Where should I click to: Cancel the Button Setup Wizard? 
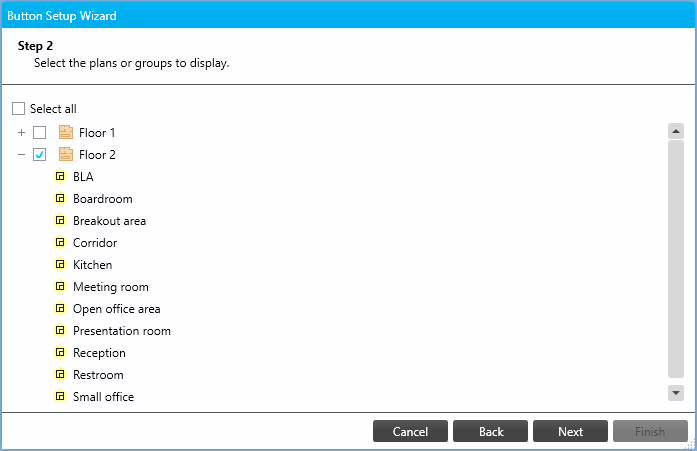click(410, 431)
